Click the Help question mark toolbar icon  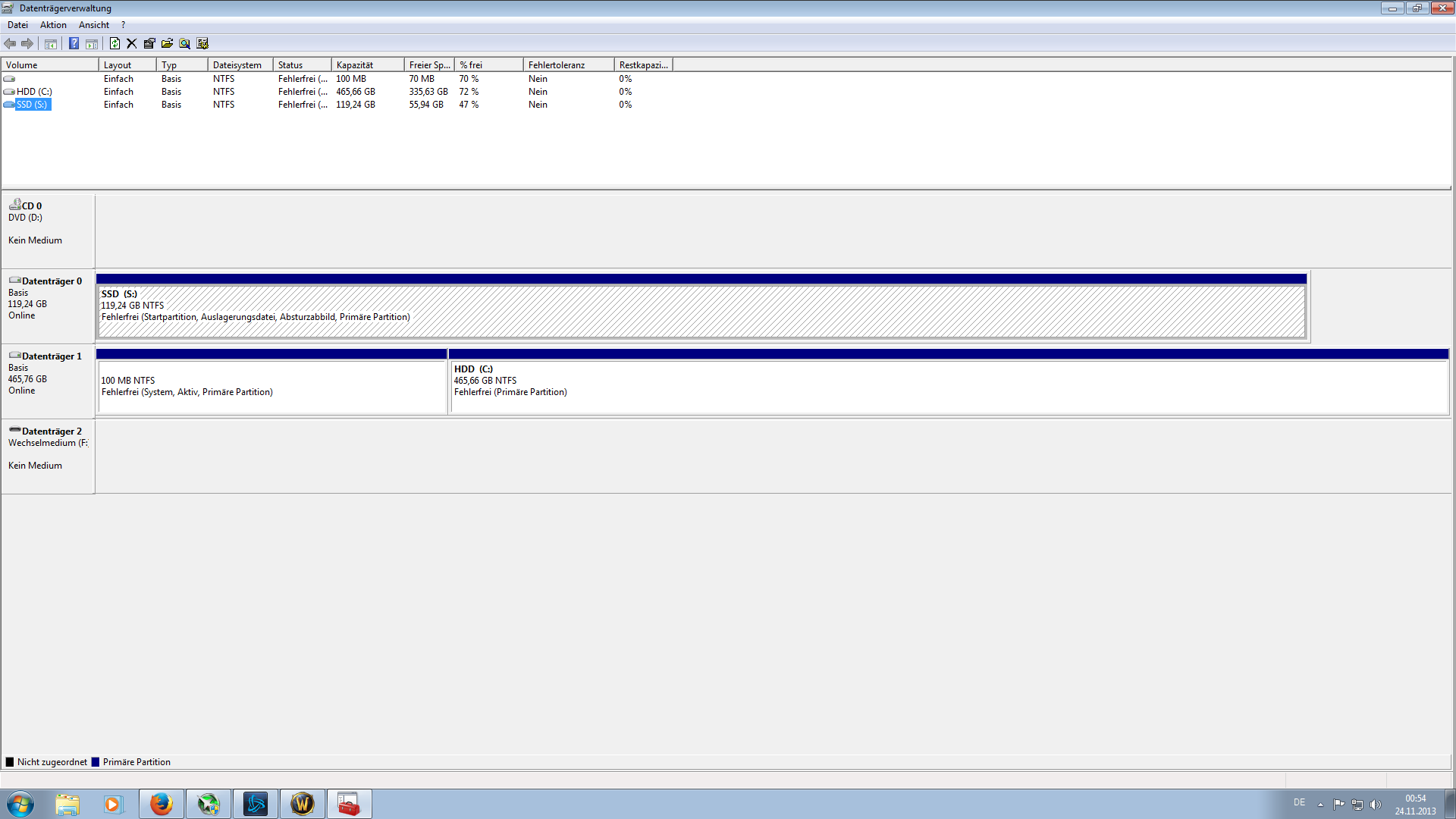pyautogui.click(x=74, y=43)
